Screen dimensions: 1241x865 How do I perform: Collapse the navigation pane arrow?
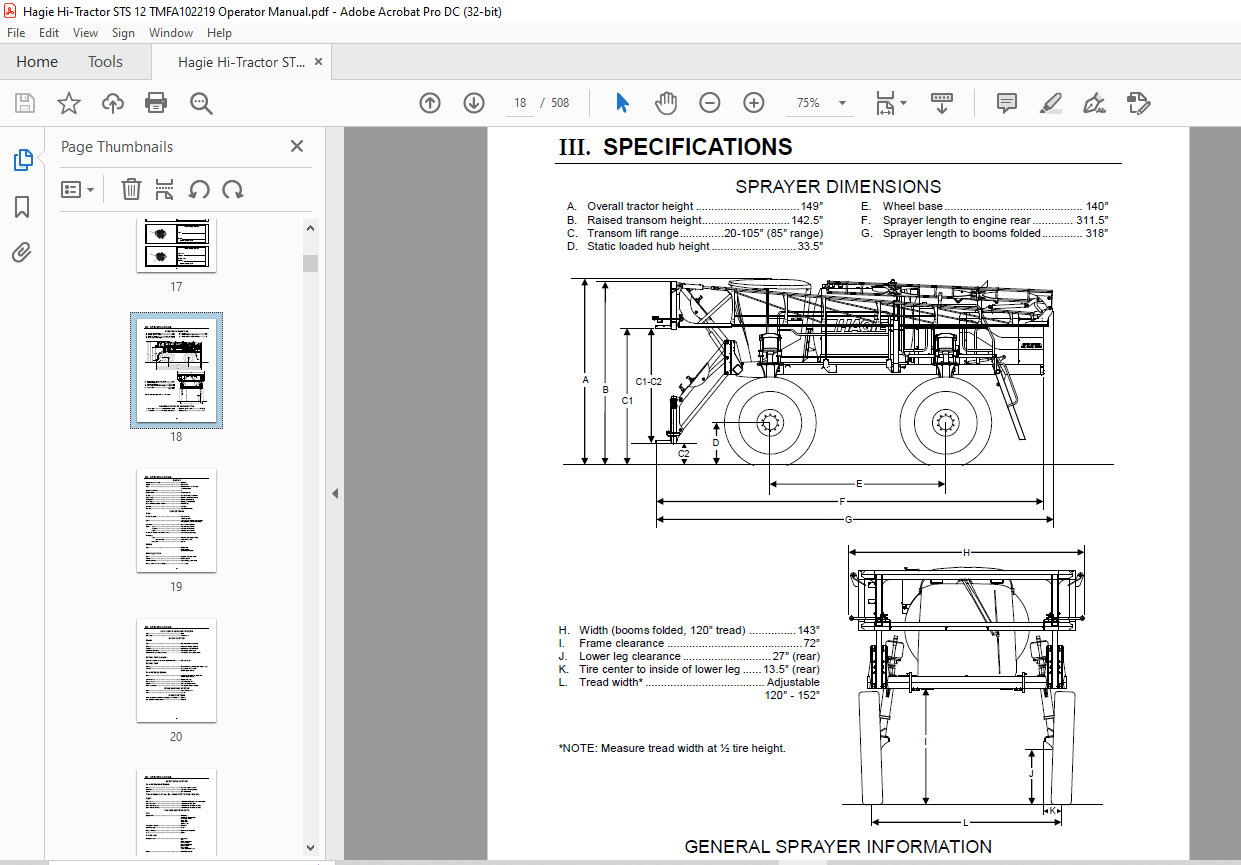coord(335,494)
